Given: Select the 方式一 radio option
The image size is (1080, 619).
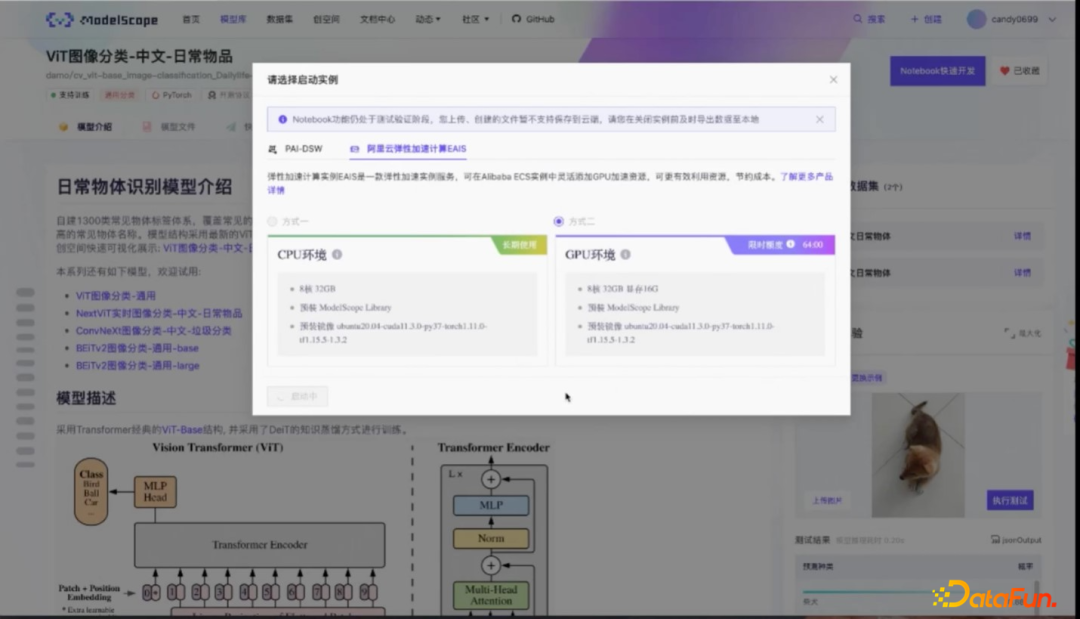Looking at the screenshot, I should pyautogui.click(x=273, y=222).
